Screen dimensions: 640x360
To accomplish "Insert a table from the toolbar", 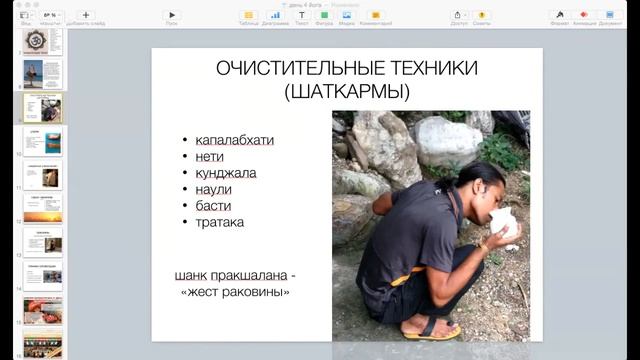I will pos(249,15).
